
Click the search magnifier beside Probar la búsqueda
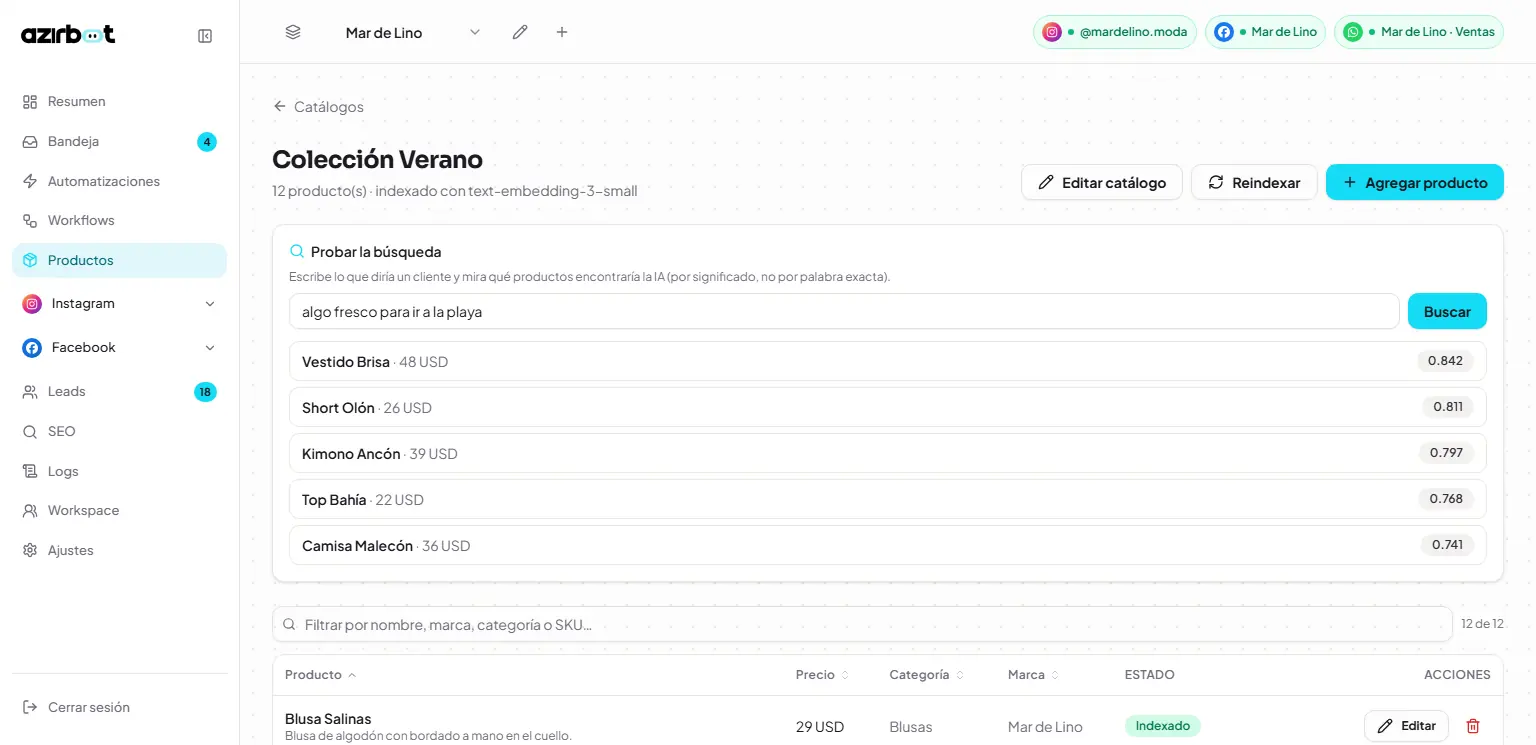pos(297,252)
